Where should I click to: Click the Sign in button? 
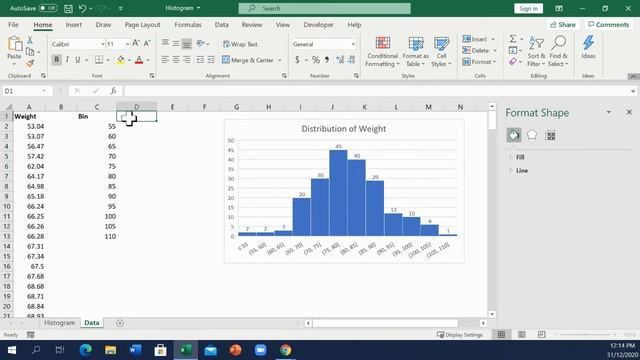click(528, 9)
